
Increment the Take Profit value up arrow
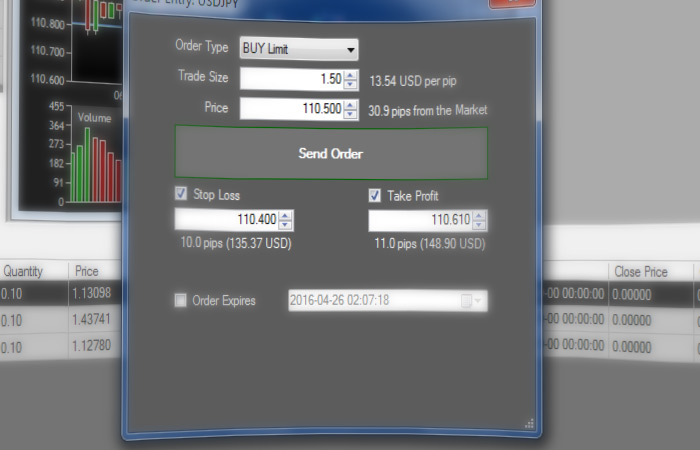tap(480, 215)
